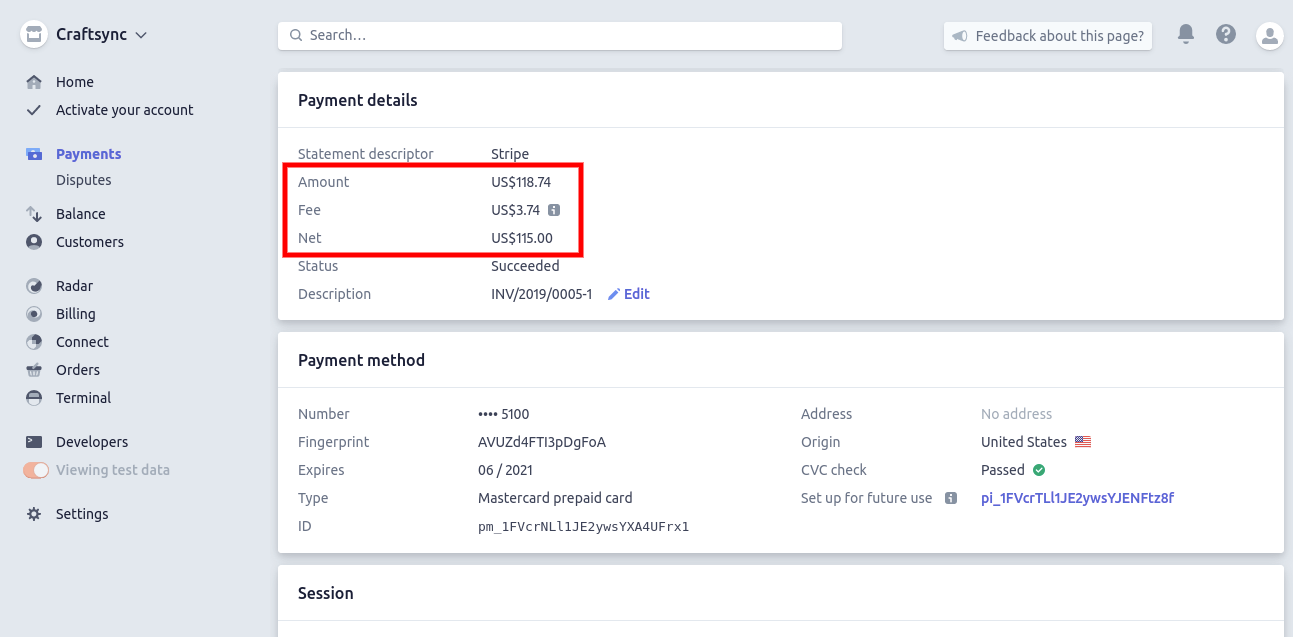Image resolution: width=1293 pixels, height=637 pixels.
Task: Go to Disputes in the sidebar
Action: [x=83, y=180]
